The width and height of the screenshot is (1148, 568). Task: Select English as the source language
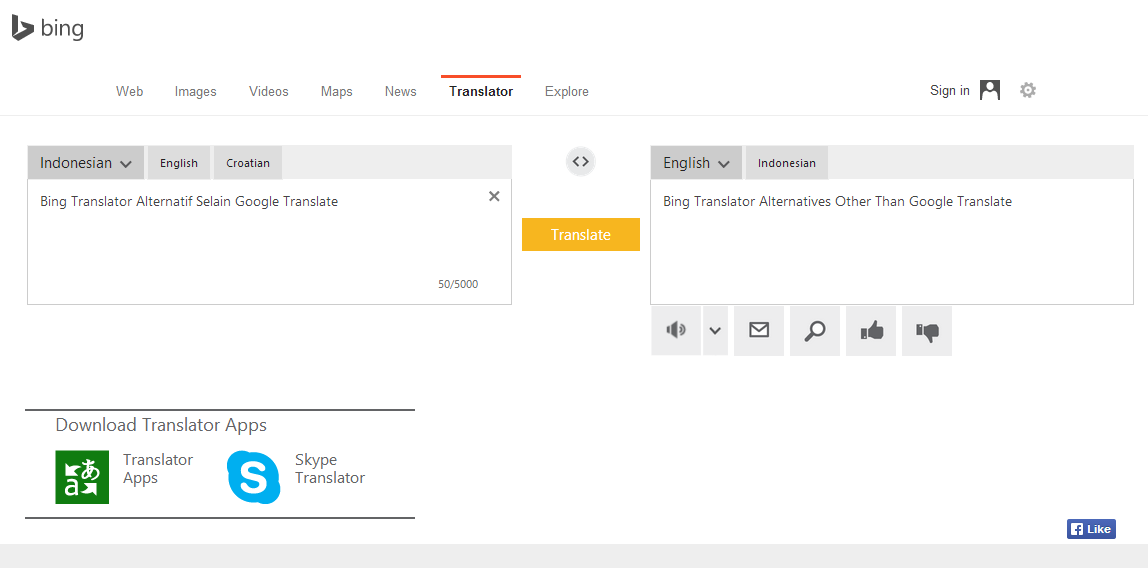(179, 162)
